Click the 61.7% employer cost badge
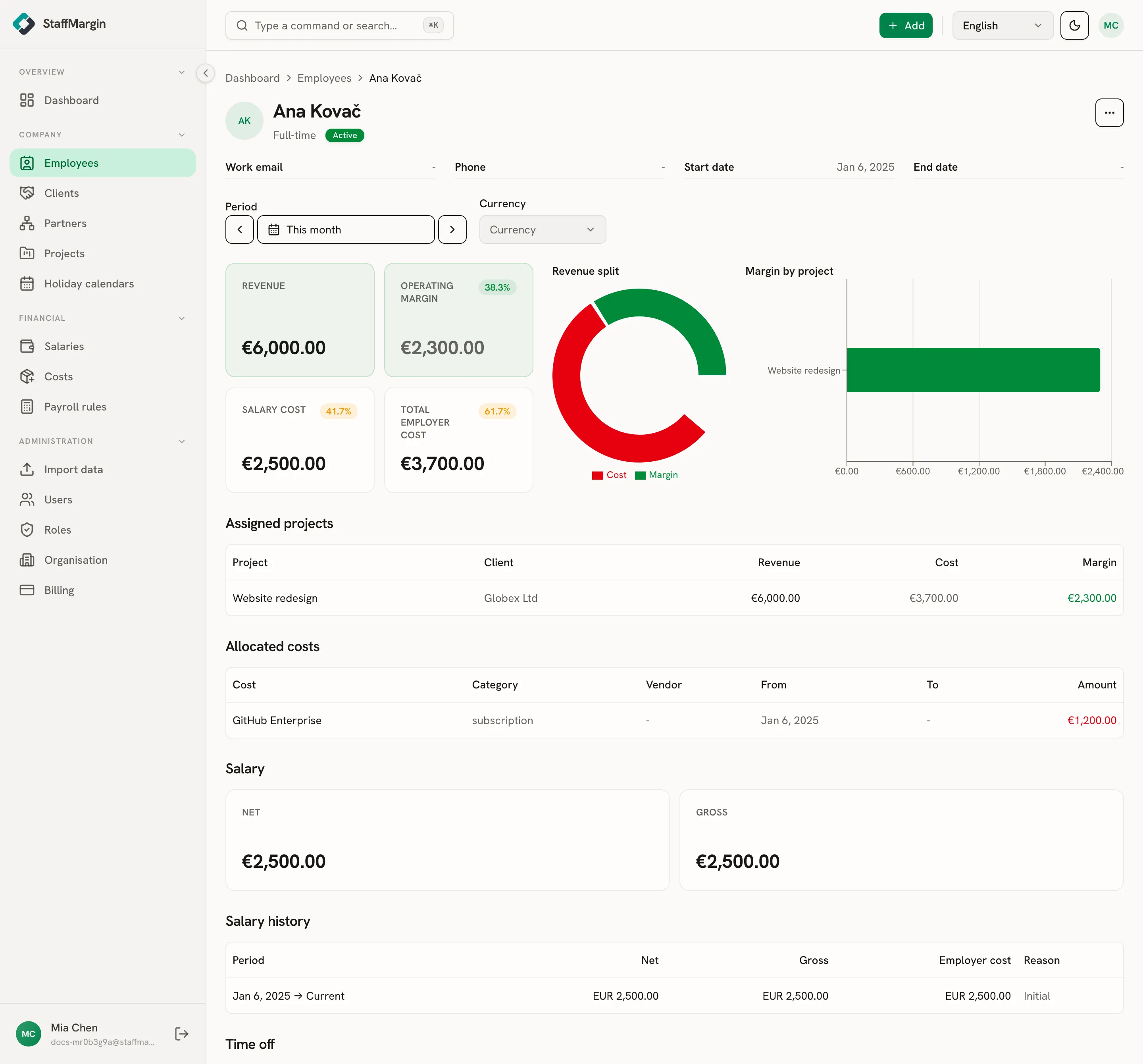This screenshot has height=1064, width=1143. [x=497, y=411]
